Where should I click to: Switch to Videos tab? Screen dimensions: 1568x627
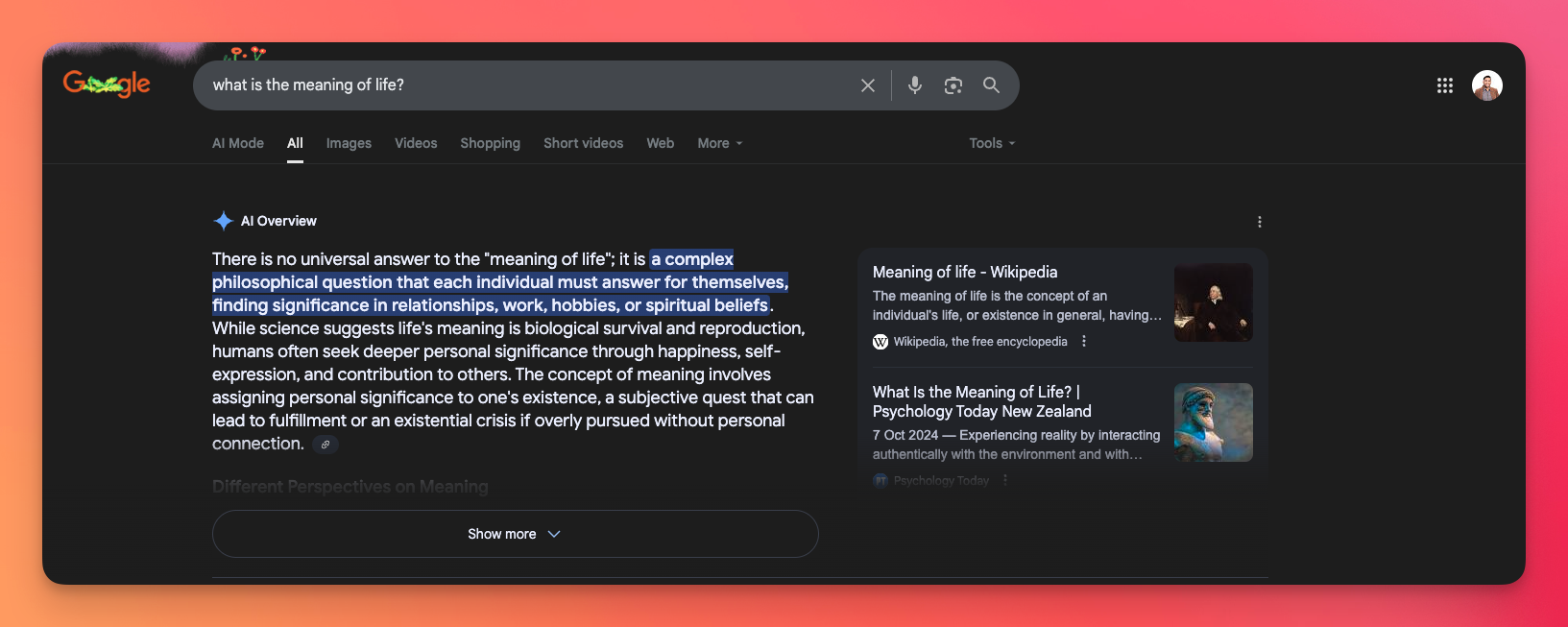click(x=416, y=143)
